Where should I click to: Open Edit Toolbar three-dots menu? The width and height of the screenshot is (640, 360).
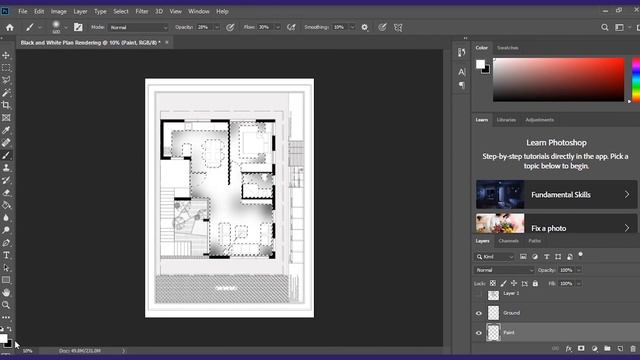(x=6, y=317)
